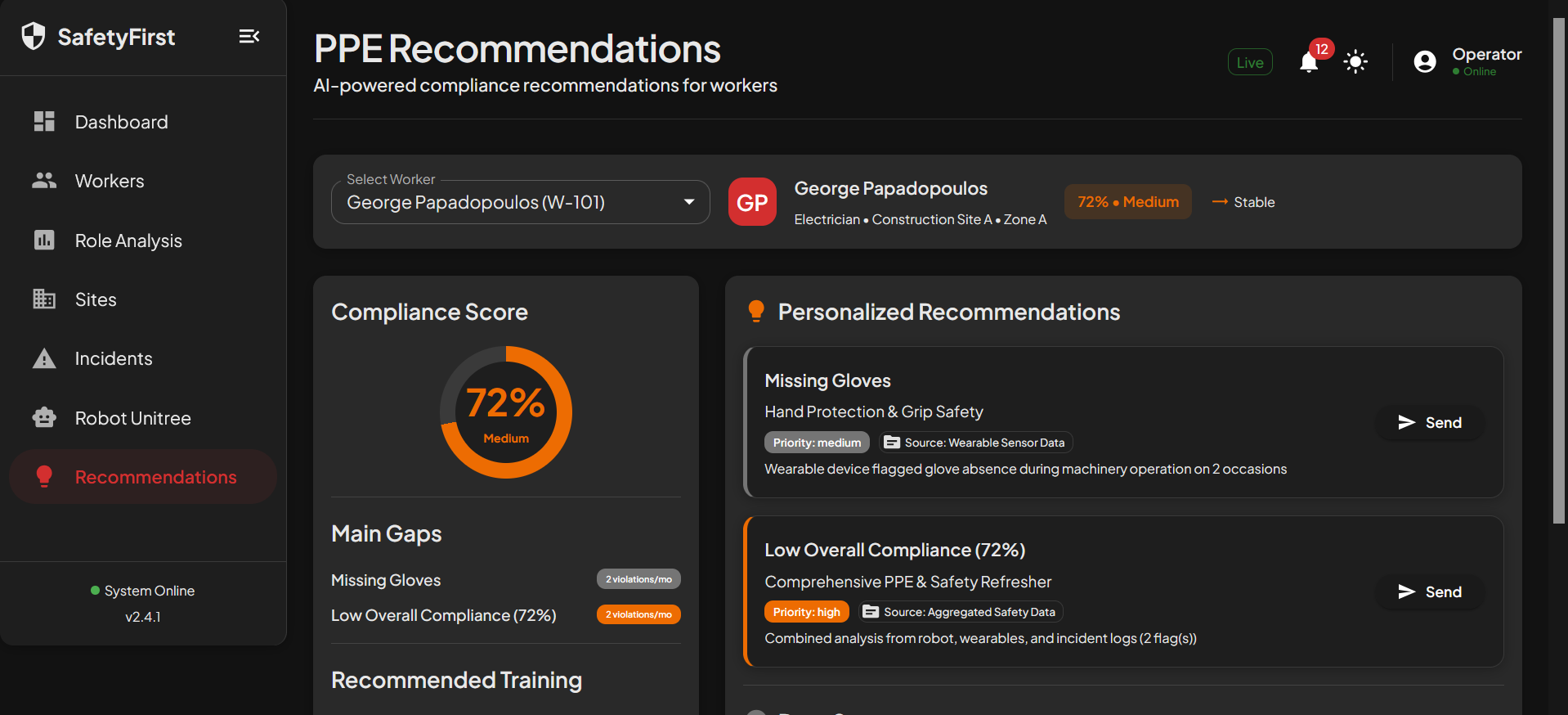Toggle the Live status badge

tap(1250, 62)
